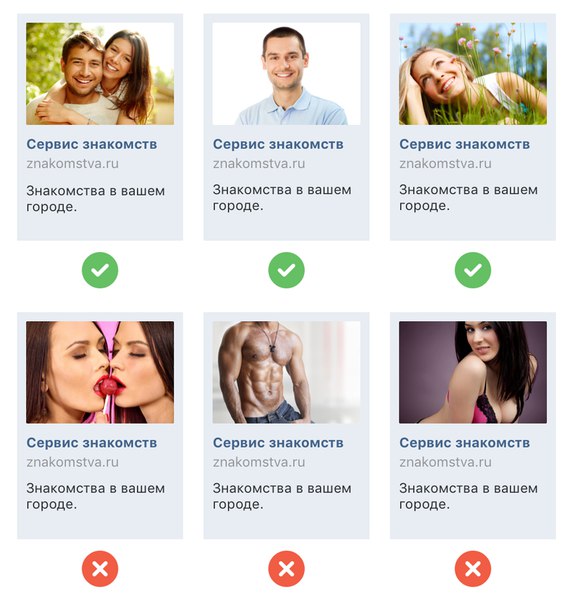Click the red X under the lollipop ad

coord(100,569)
